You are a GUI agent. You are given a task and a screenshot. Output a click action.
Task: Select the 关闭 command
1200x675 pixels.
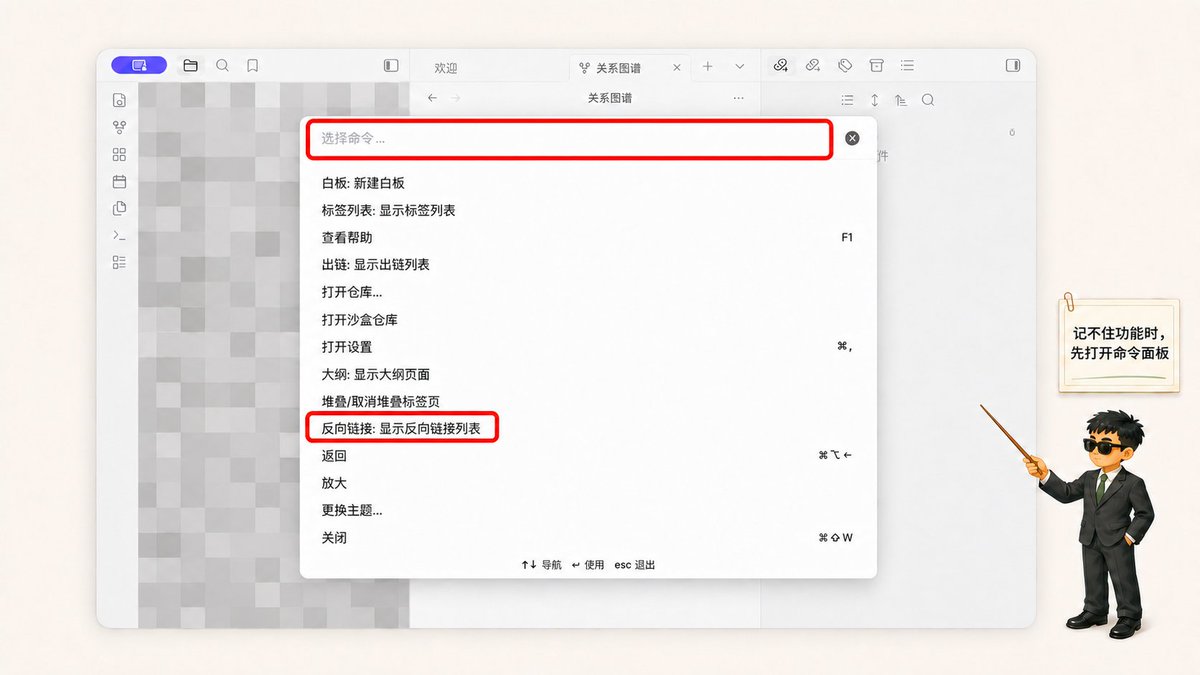tap(588, 538)
